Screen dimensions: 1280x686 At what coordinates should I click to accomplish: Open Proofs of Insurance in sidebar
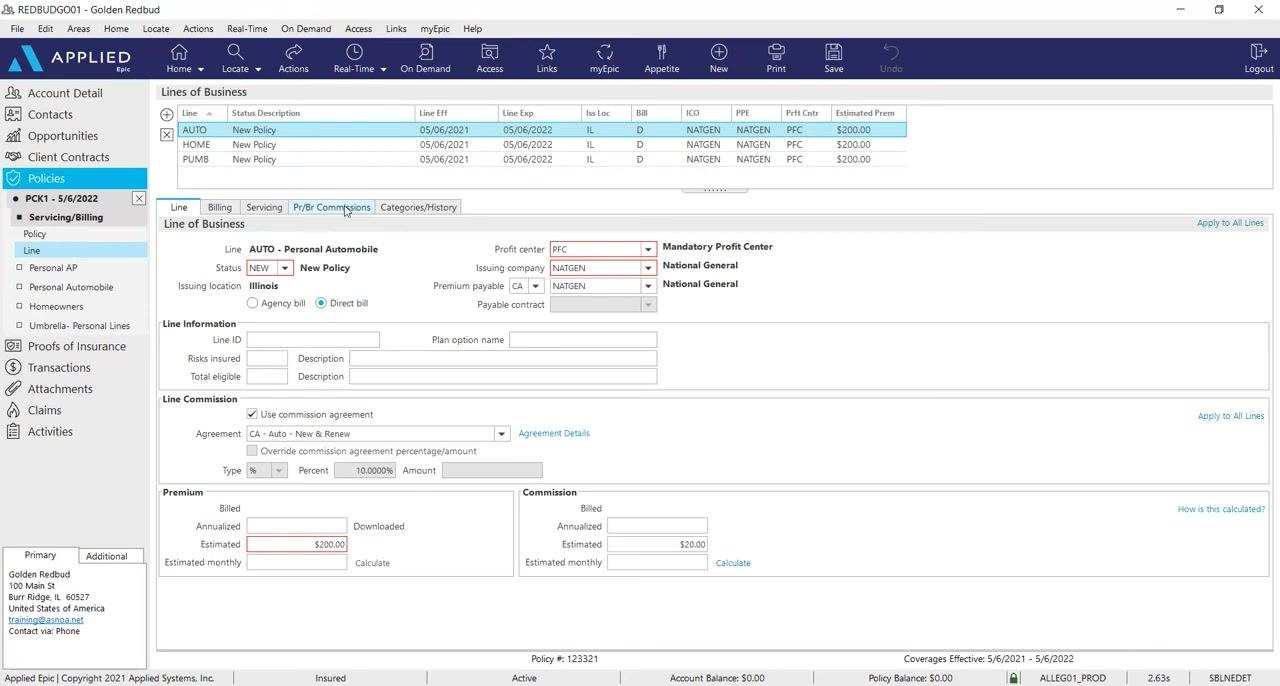pyautogui.click(x=76, y=346)
